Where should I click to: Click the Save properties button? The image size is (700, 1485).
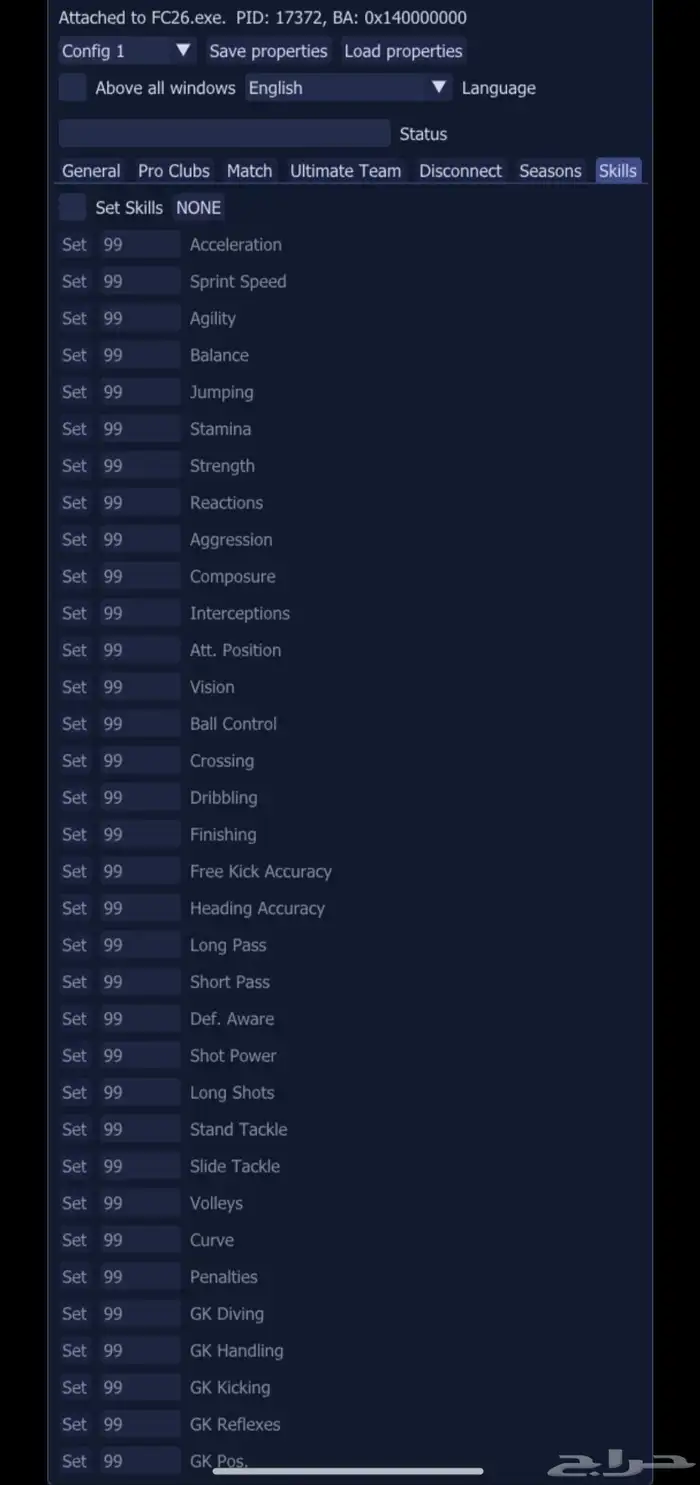click(268, 51)
